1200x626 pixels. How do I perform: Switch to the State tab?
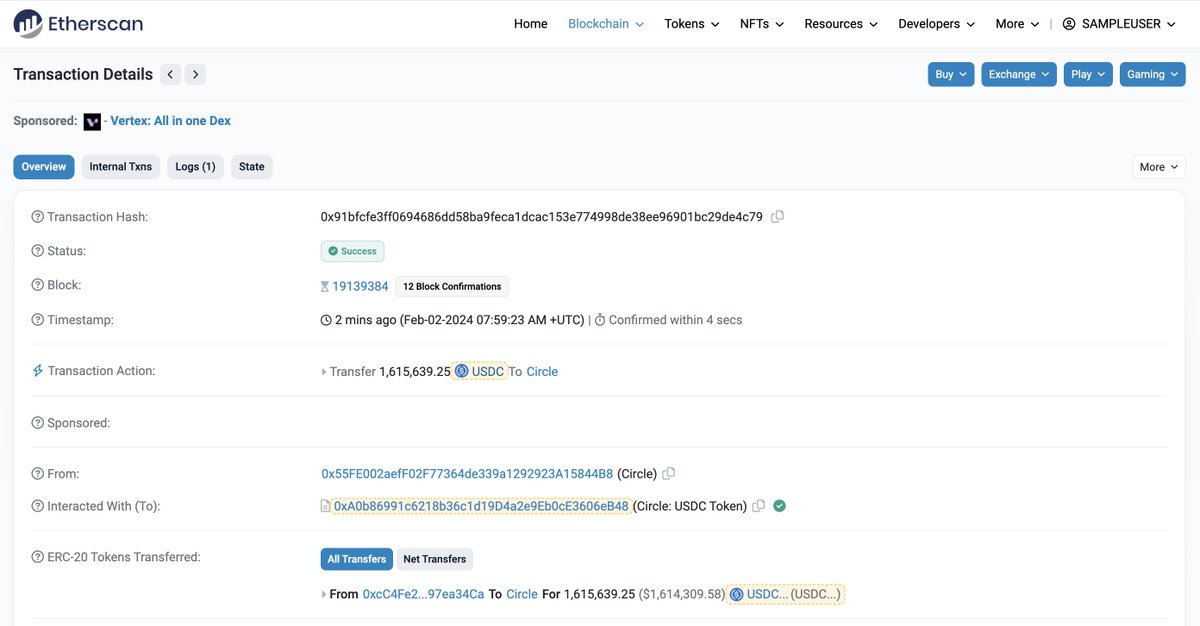(252, 167)
